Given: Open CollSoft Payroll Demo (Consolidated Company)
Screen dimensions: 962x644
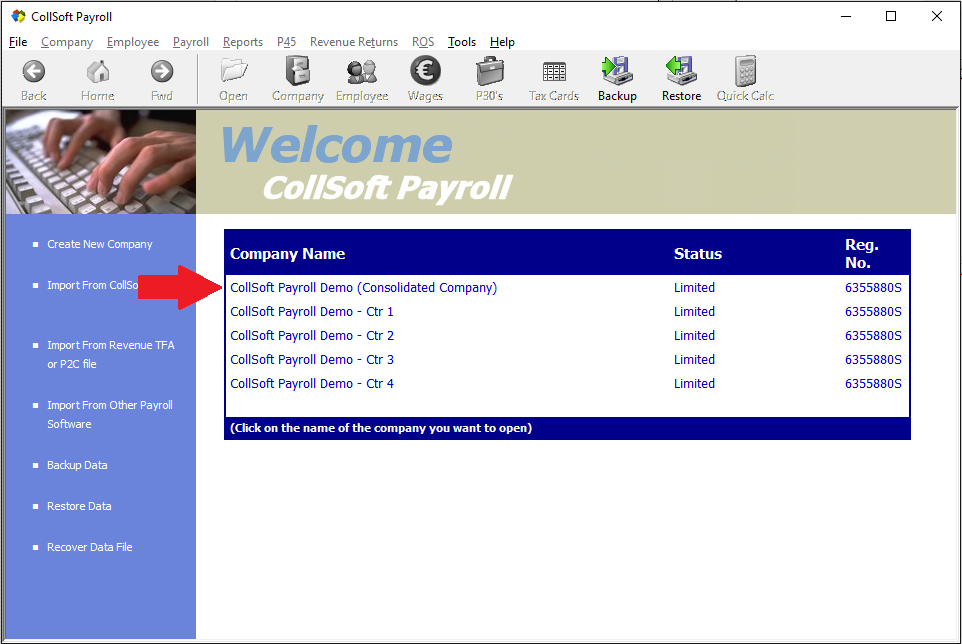Looking at the screenshot, I should (x=363, y=288).
